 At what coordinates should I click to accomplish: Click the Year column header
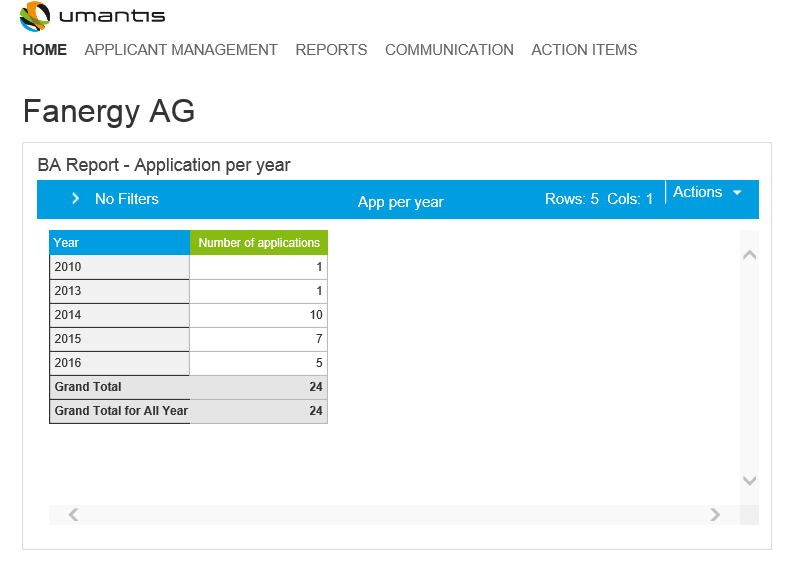119,243
